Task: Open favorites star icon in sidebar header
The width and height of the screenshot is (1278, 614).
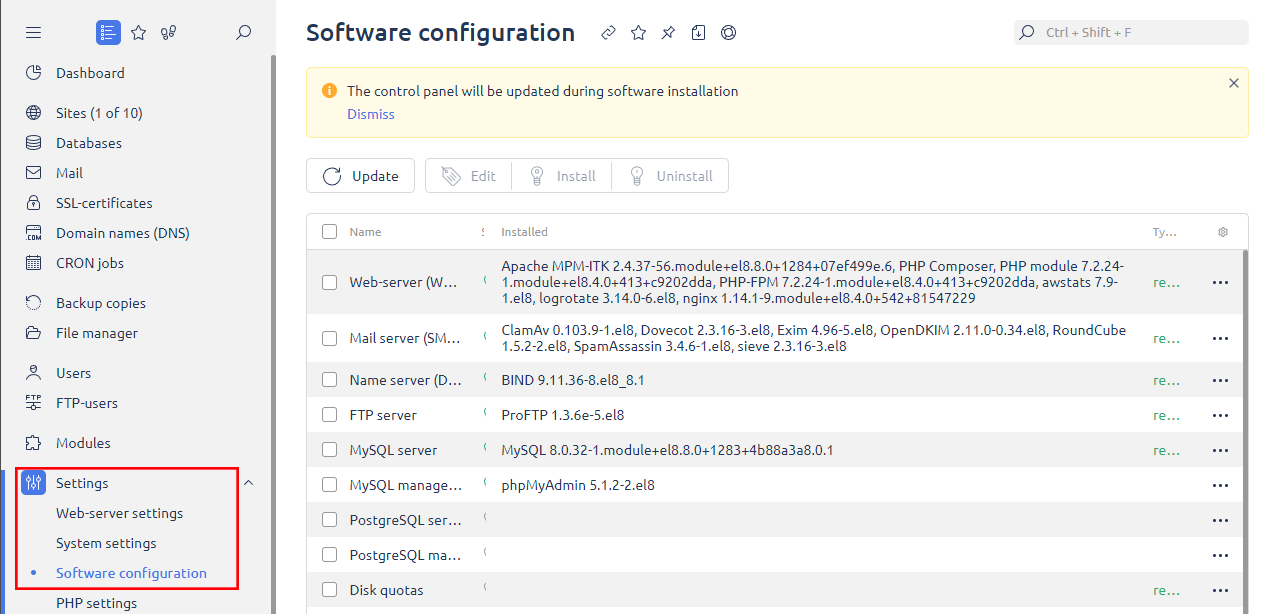Action: pos(139,33)
